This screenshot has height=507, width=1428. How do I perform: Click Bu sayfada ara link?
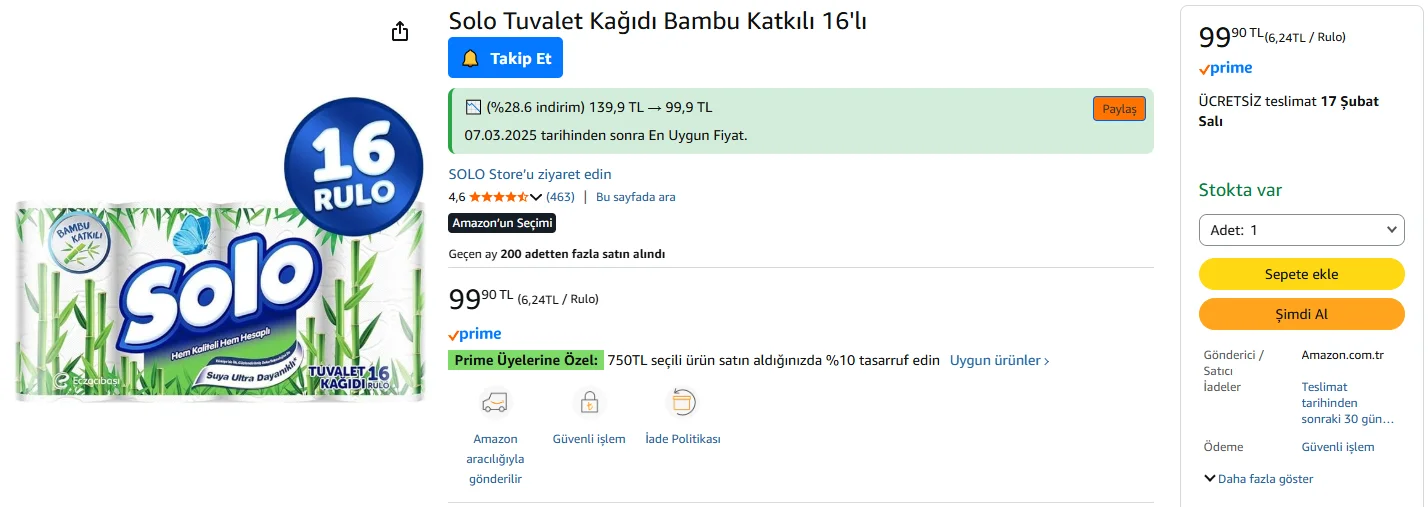pos(635,197)
